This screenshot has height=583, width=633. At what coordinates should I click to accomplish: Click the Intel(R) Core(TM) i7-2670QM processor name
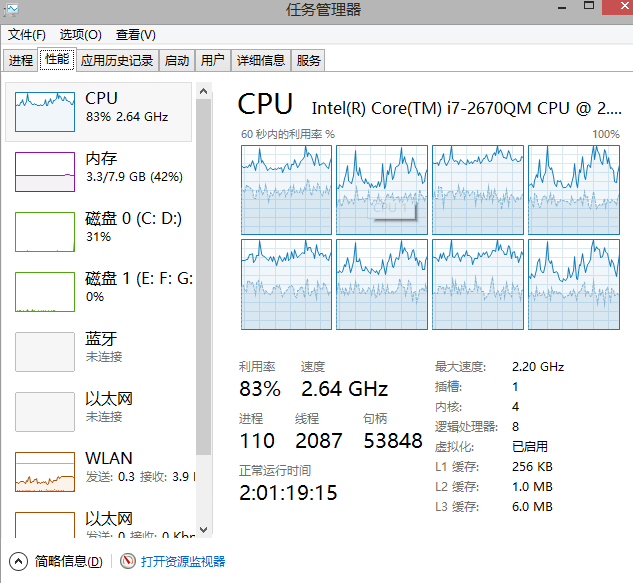click(466, 108)
